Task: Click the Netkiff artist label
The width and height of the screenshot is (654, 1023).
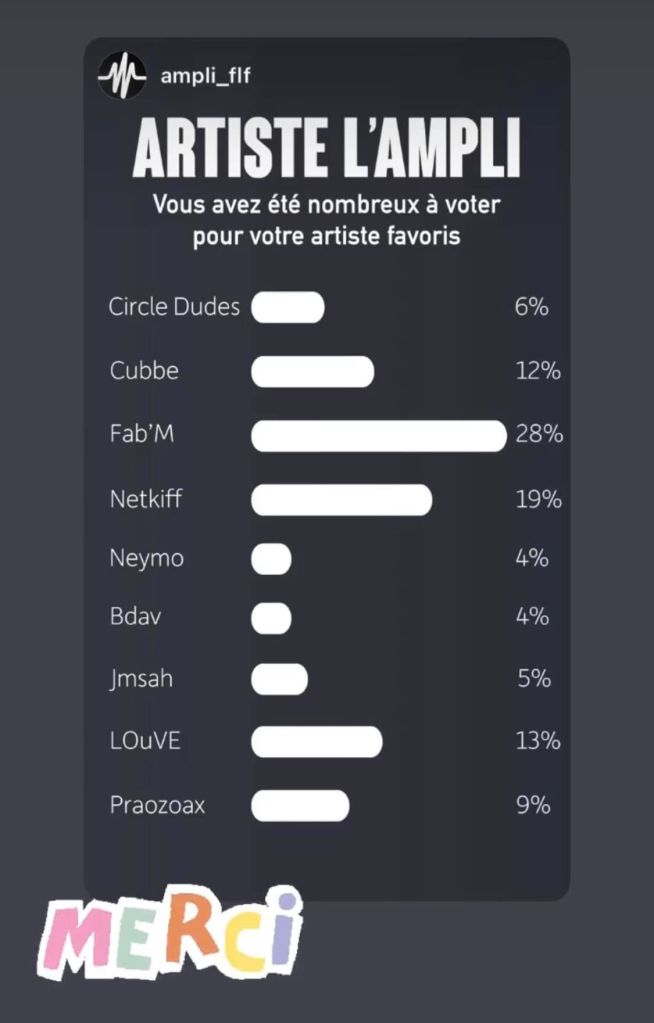Action: point(146,498)
